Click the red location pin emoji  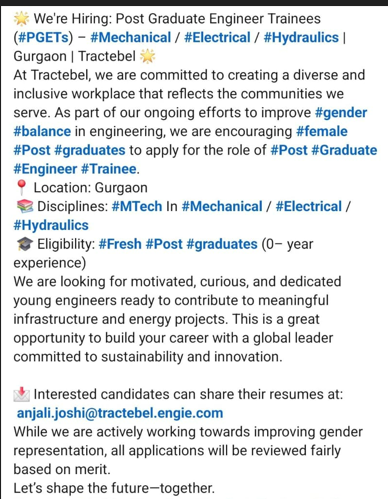[x=21, y=188]
